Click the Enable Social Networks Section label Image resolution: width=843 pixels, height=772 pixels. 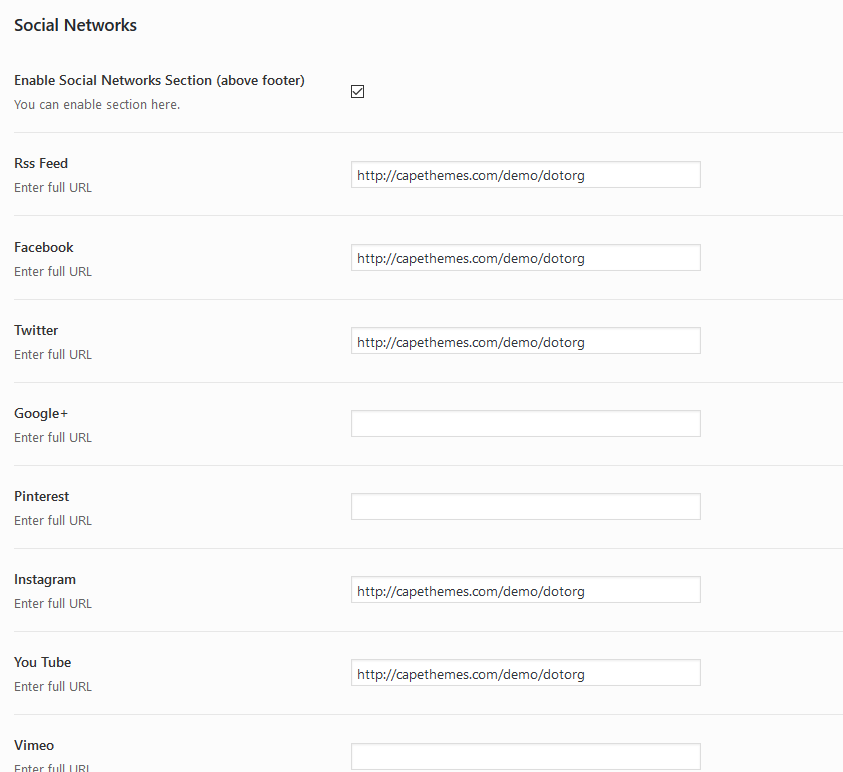pyautogui.click(x=159, y=80)
